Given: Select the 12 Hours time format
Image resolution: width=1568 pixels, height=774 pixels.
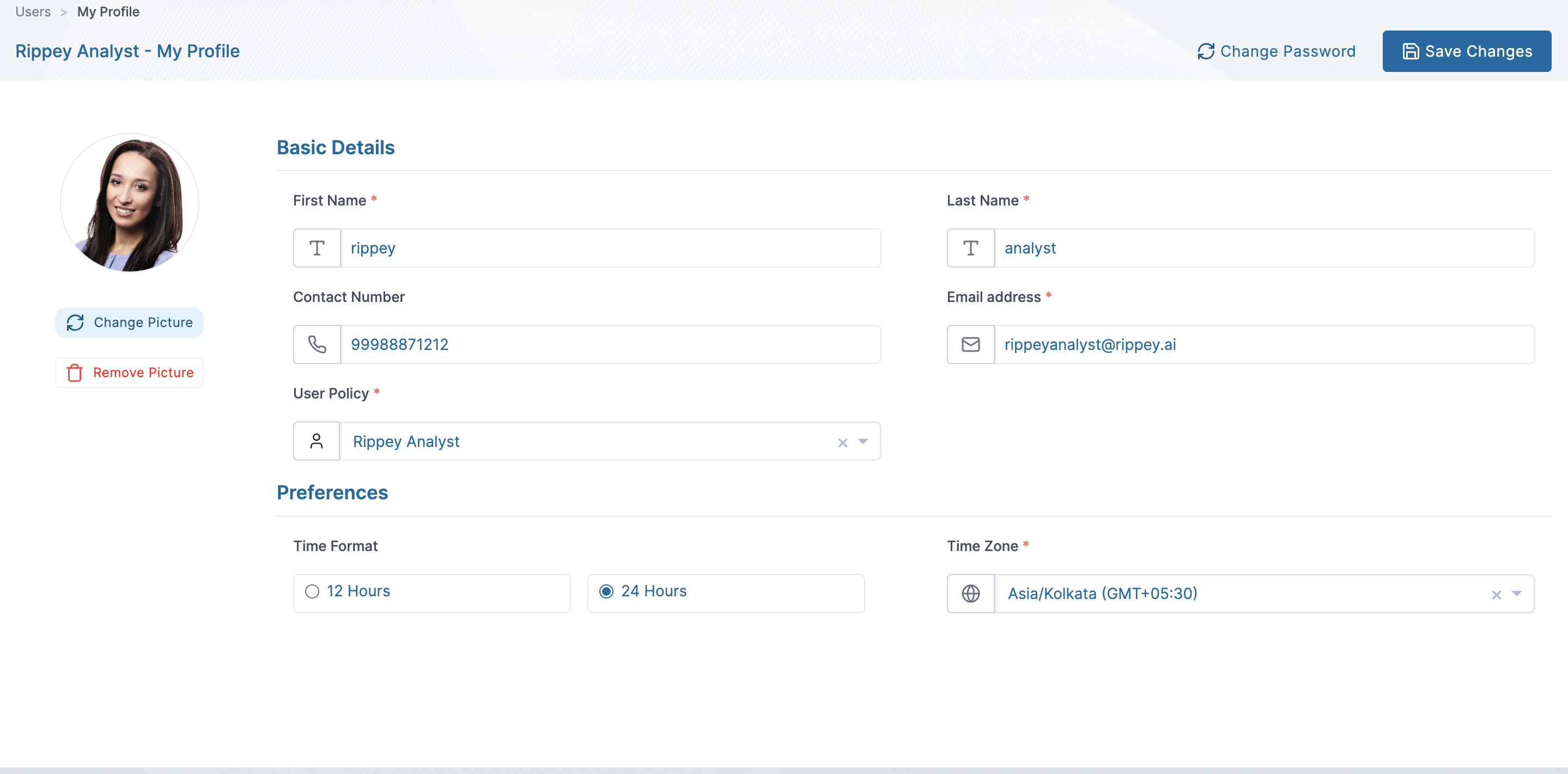Looking at the screenshot, I should tap(312, 591).
